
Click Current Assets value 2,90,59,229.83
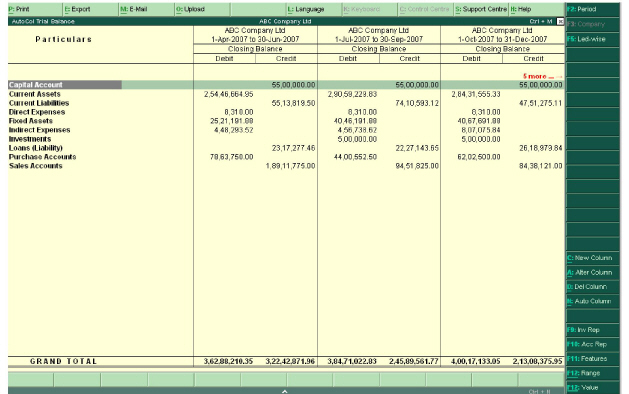352,94
